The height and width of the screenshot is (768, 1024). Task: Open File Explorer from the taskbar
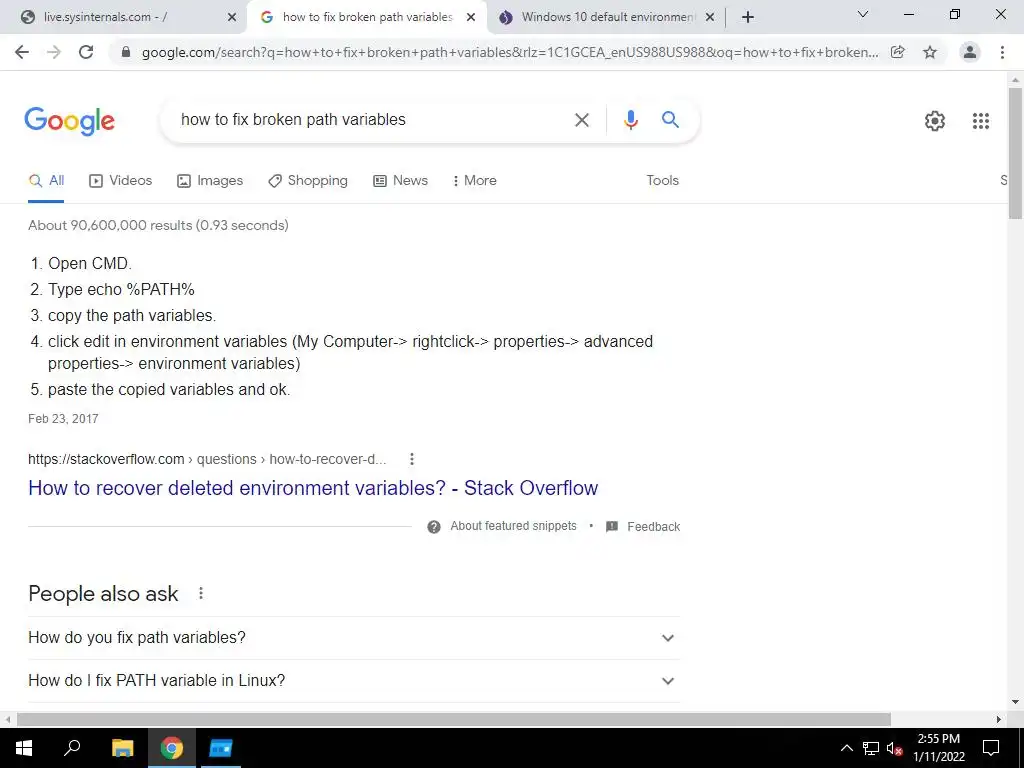tap(122, 748)
